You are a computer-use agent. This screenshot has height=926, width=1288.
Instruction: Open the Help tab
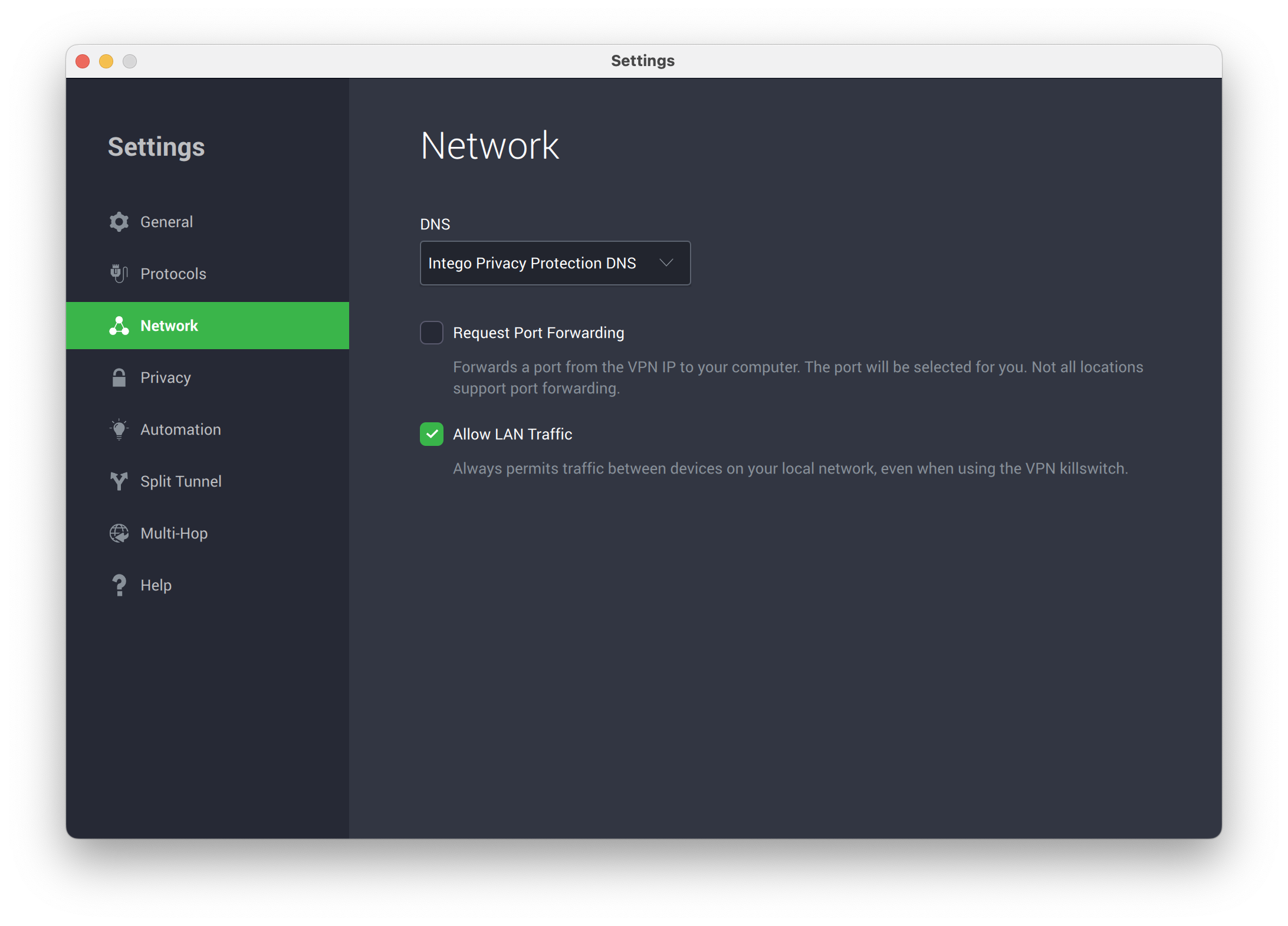click(208, 585)
